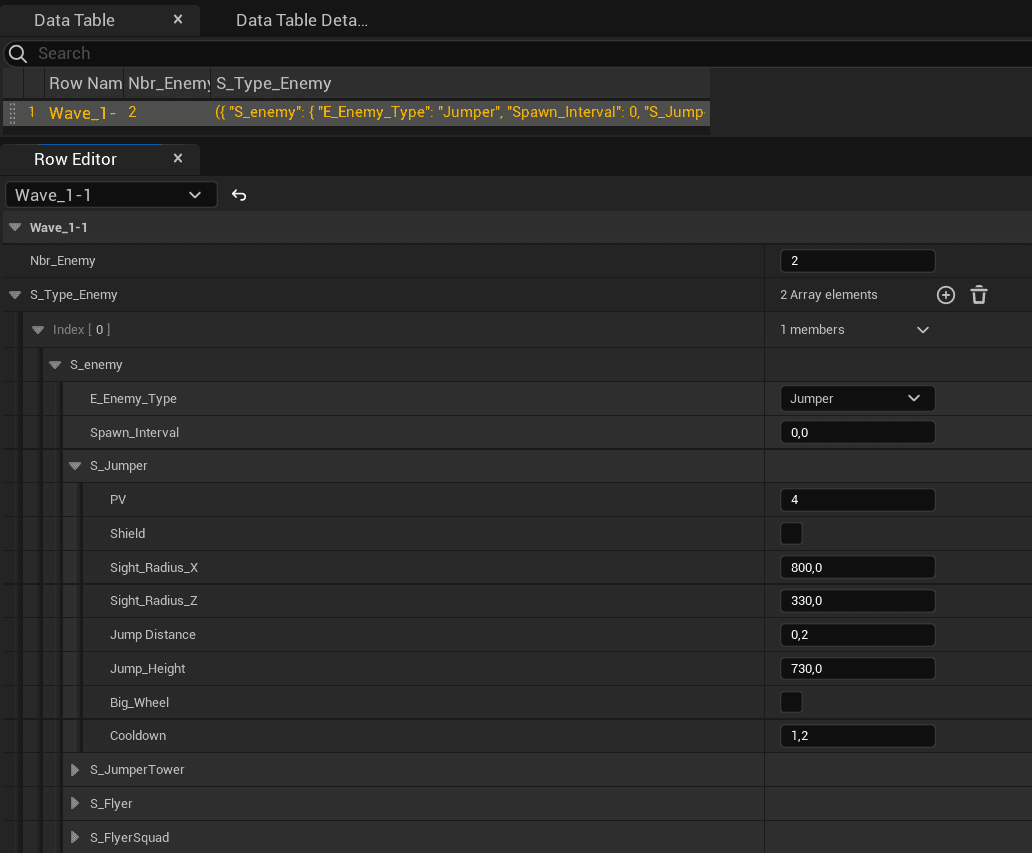This screenshot has height=853, width=1032.
Task: Open the E_Enemy_Type Jumper dropdown
Action: pyautogui.click(x=857, y=398)
